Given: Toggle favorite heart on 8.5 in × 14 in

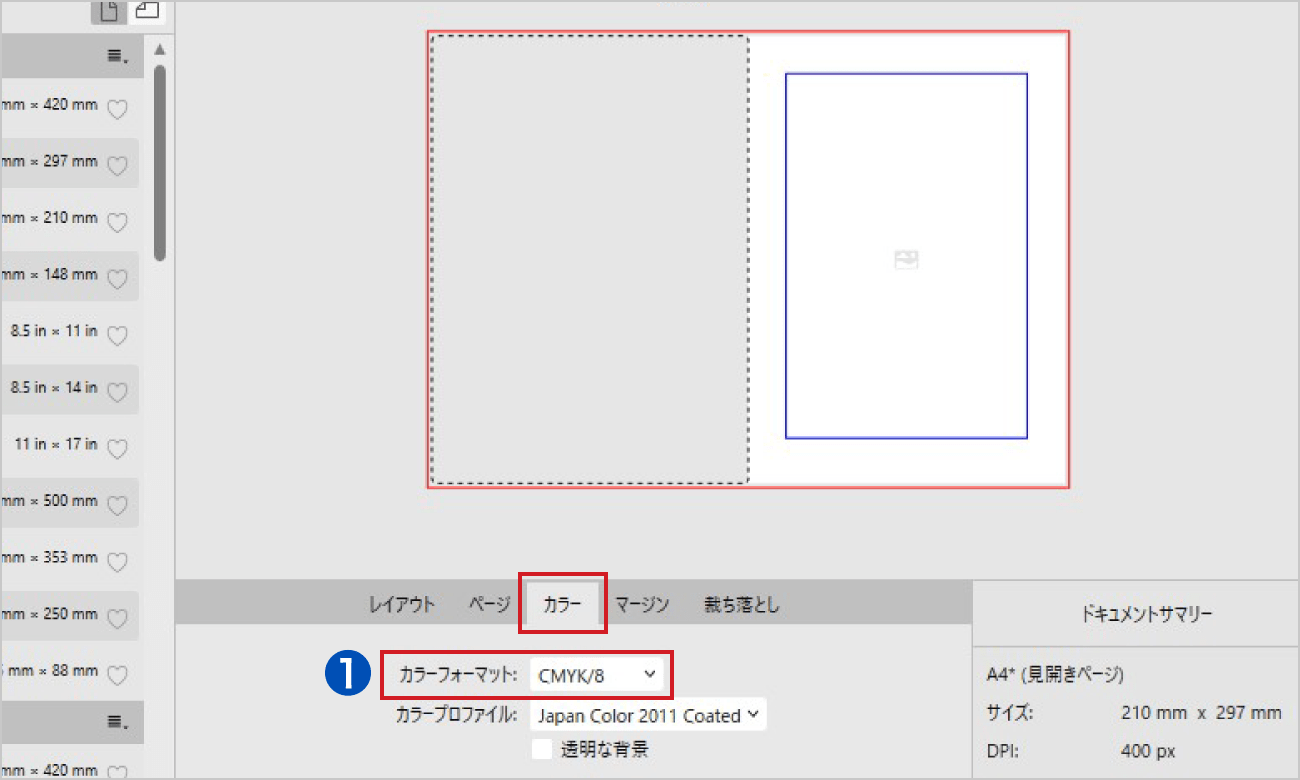Looking at the screenshot, I should coord(117,391).
